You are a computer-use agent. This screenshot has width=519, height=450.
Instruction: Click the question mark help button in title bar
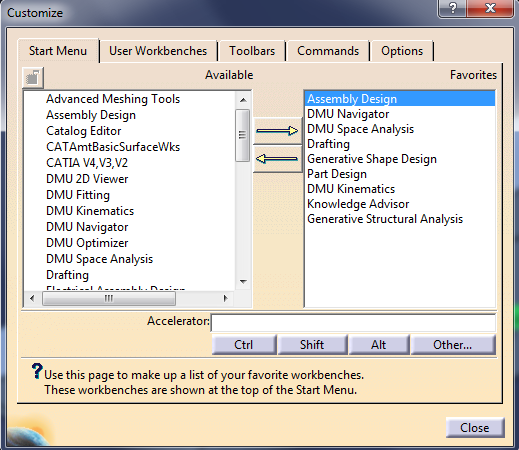tap(453, 7)
